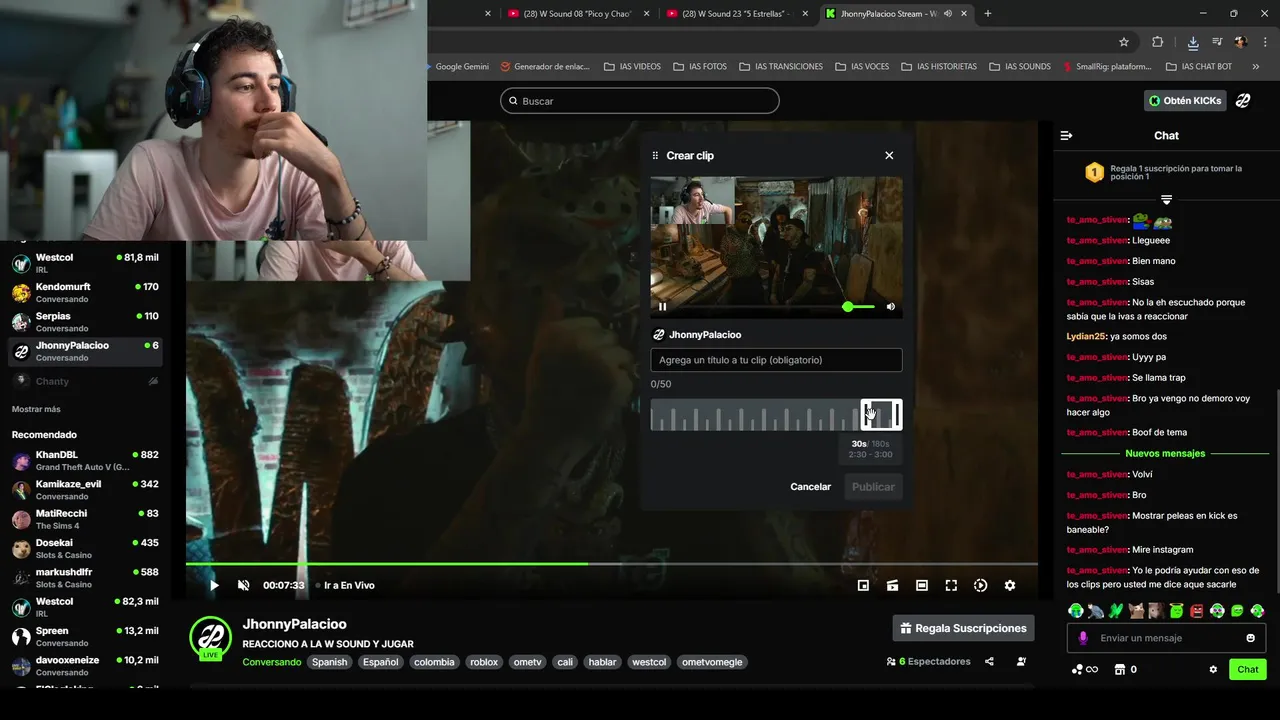
Task: Open player settings gear
Action: (1010, 585)
